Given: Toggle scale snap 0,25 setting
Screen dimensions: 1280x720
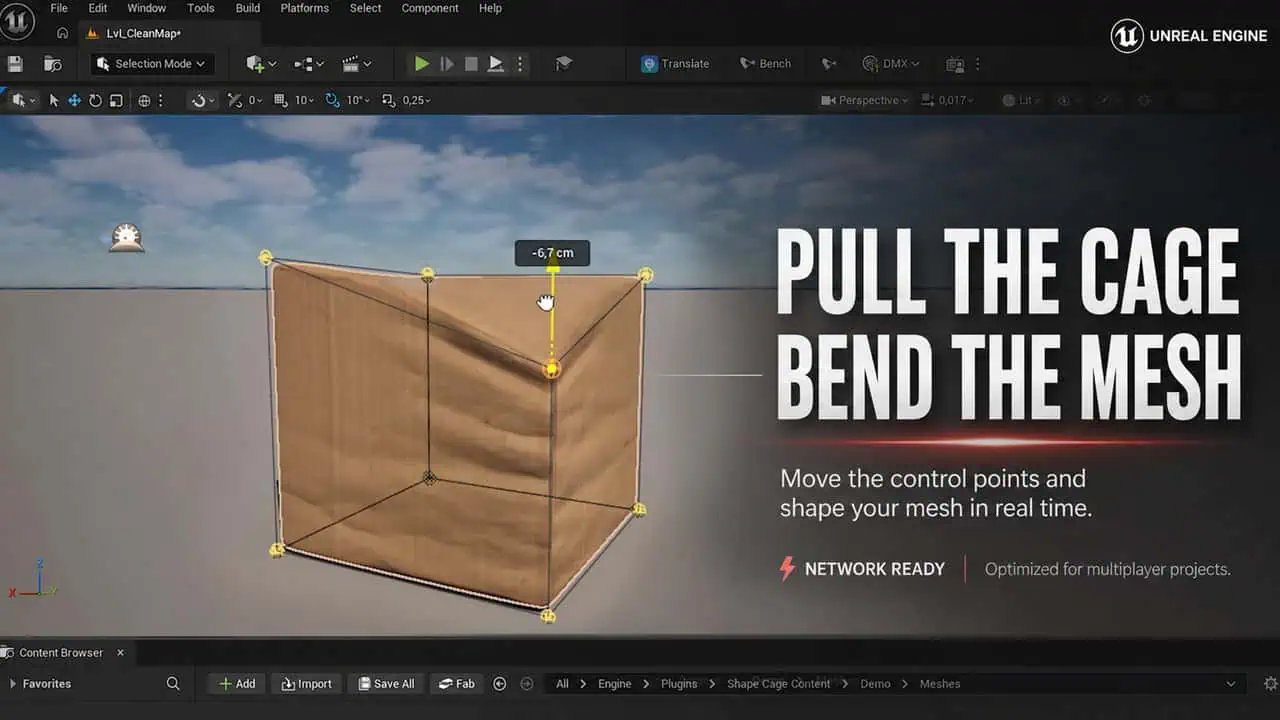Looking at the screenshot, I should pos(406,101).
